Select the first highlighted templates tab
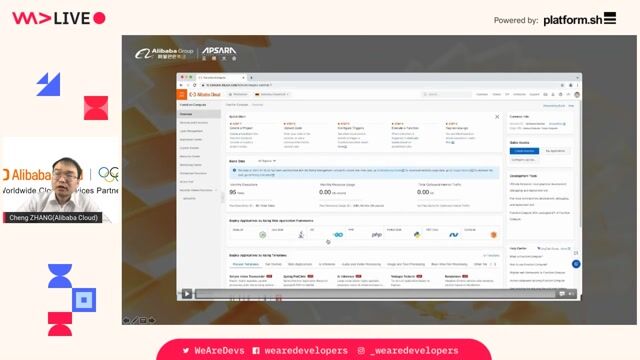 click(245, 264)
